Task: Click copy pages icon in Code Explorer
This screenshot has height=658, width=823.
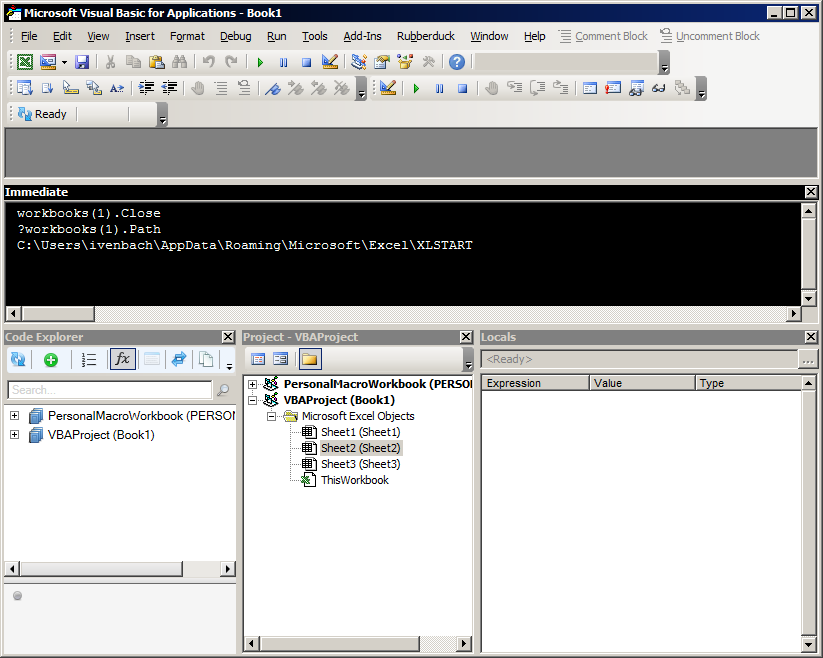Action: coord(206,359)
